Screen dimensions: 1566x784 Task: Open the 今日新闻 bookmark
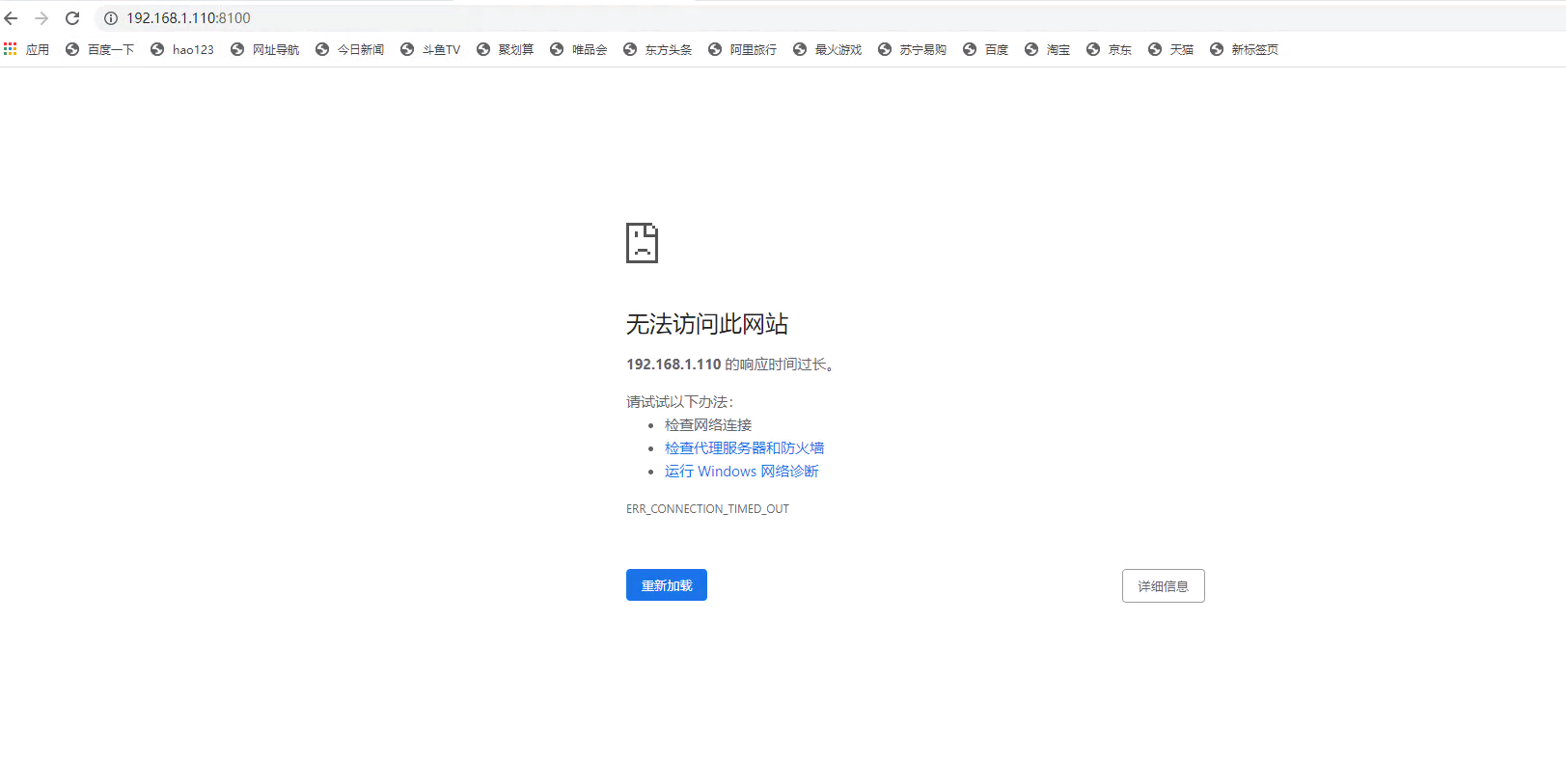(x=349, y=49)
